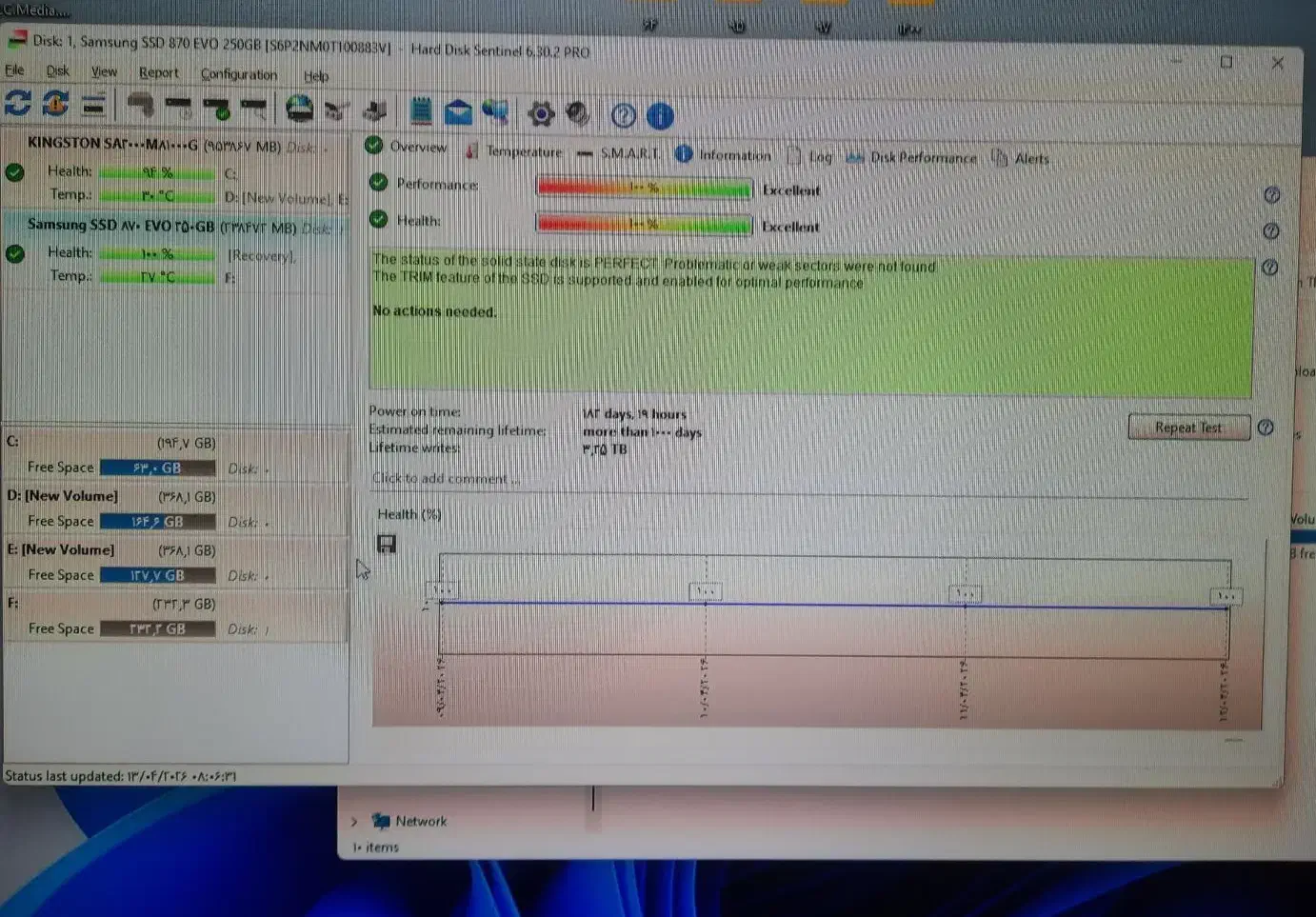Click the green check icon beside Performance

[x=378, y=182]
